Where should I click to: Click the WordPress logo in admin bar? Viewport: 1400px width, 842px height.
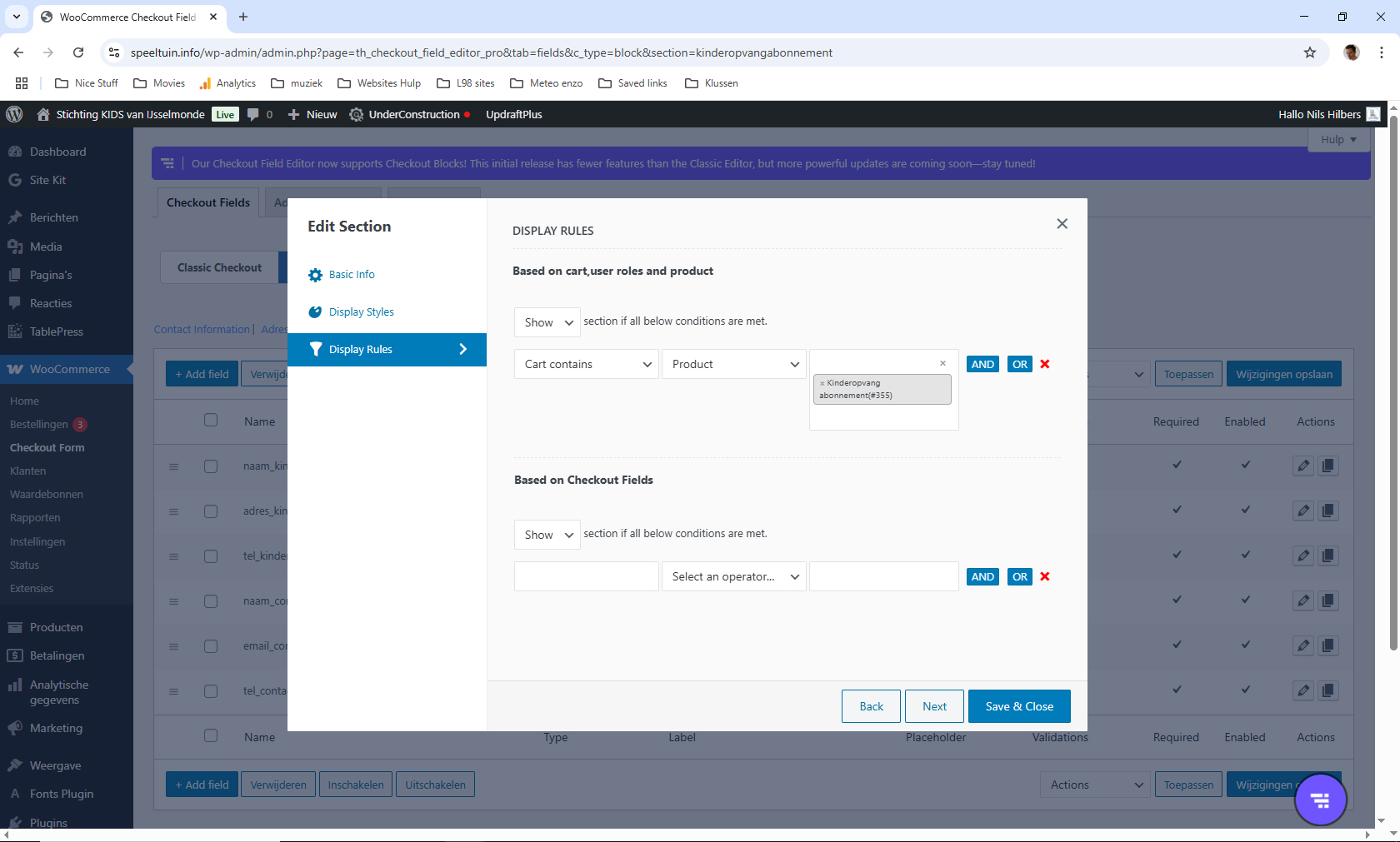(14, 114)
